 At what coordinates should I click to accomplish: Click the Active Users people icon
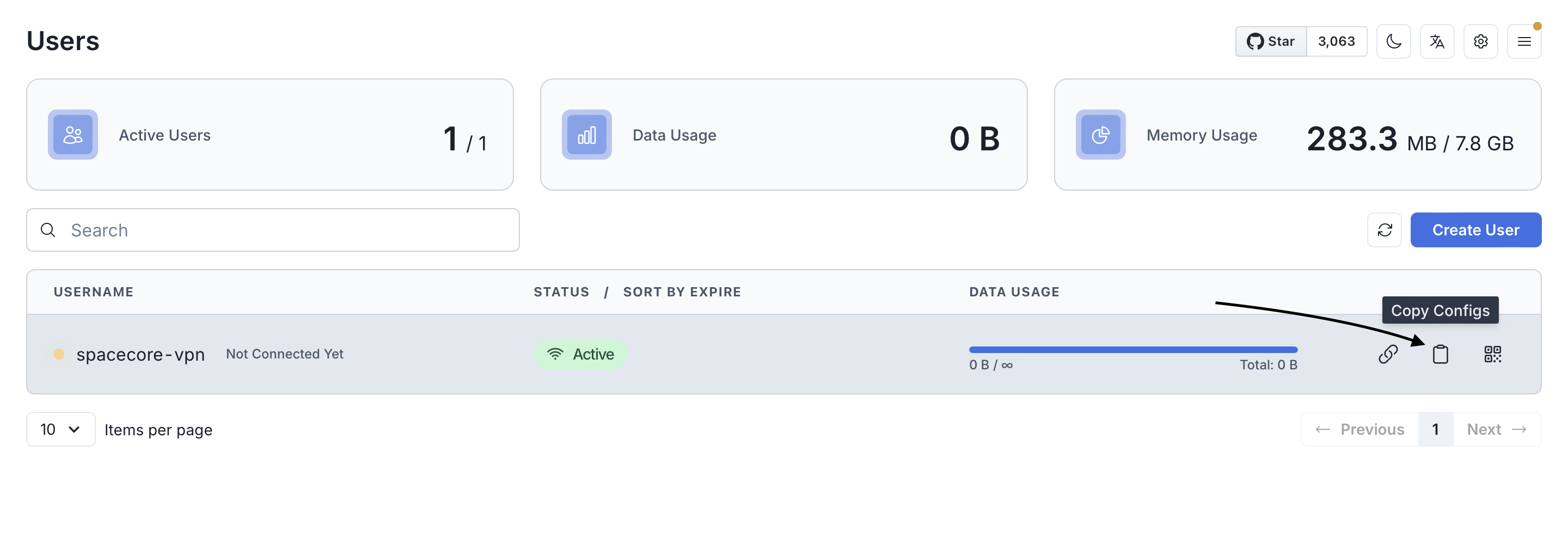(x=73, y=135)
